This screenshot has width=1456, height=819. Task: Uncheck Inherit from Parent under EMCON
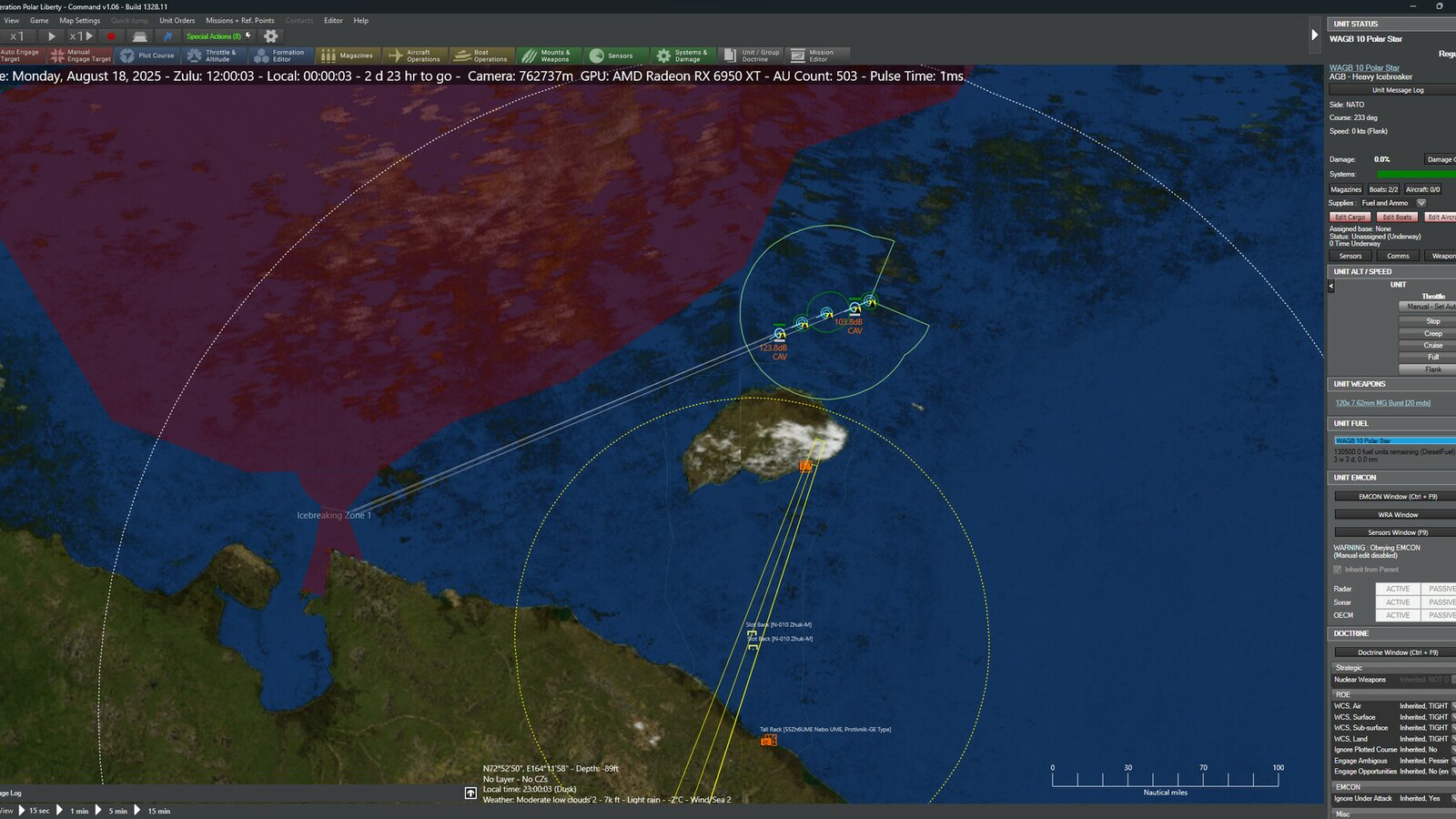pos(1336,569)
